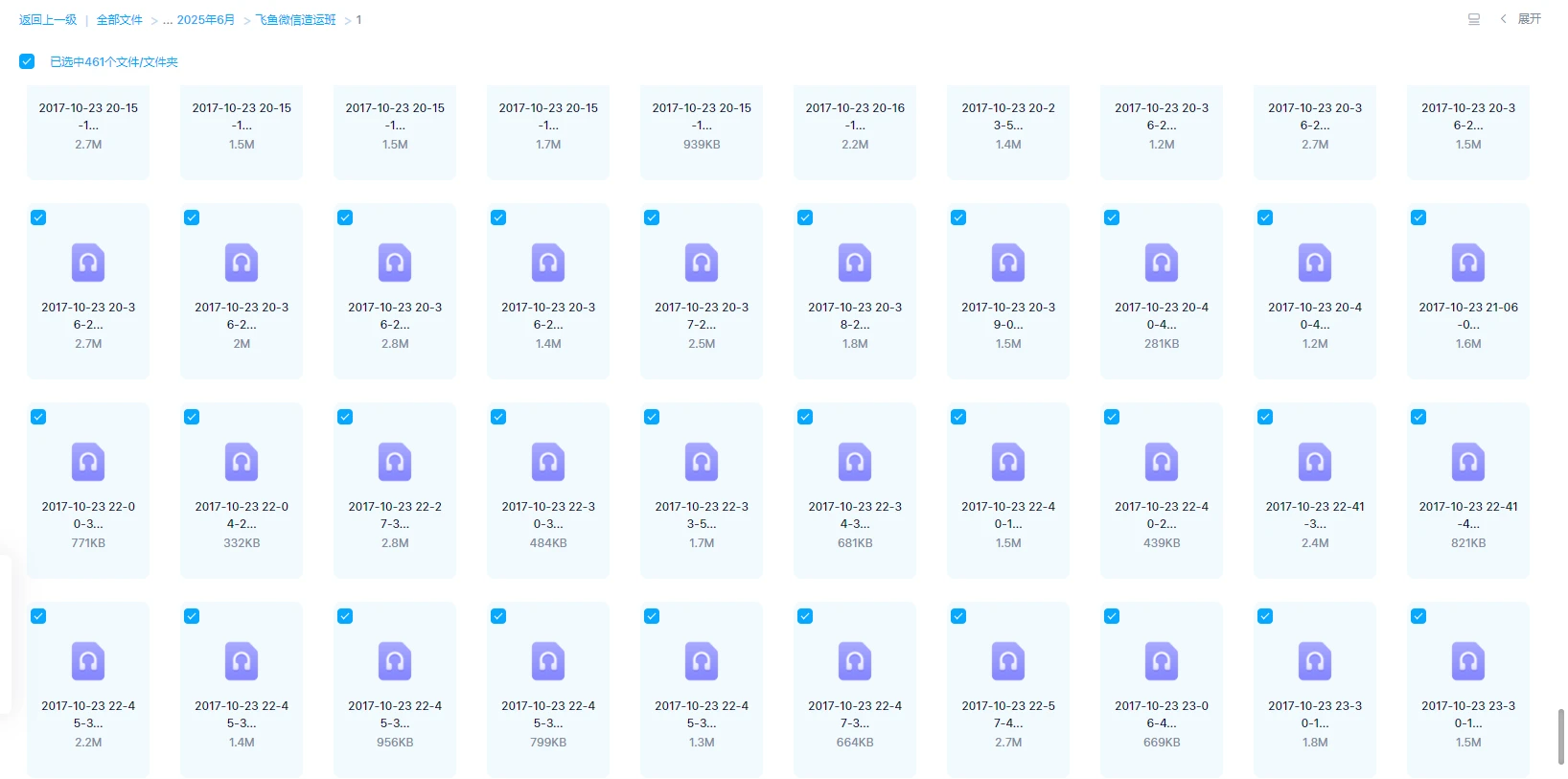Expand the collapsed breadcrumb ellipsis

pos(167,20)
